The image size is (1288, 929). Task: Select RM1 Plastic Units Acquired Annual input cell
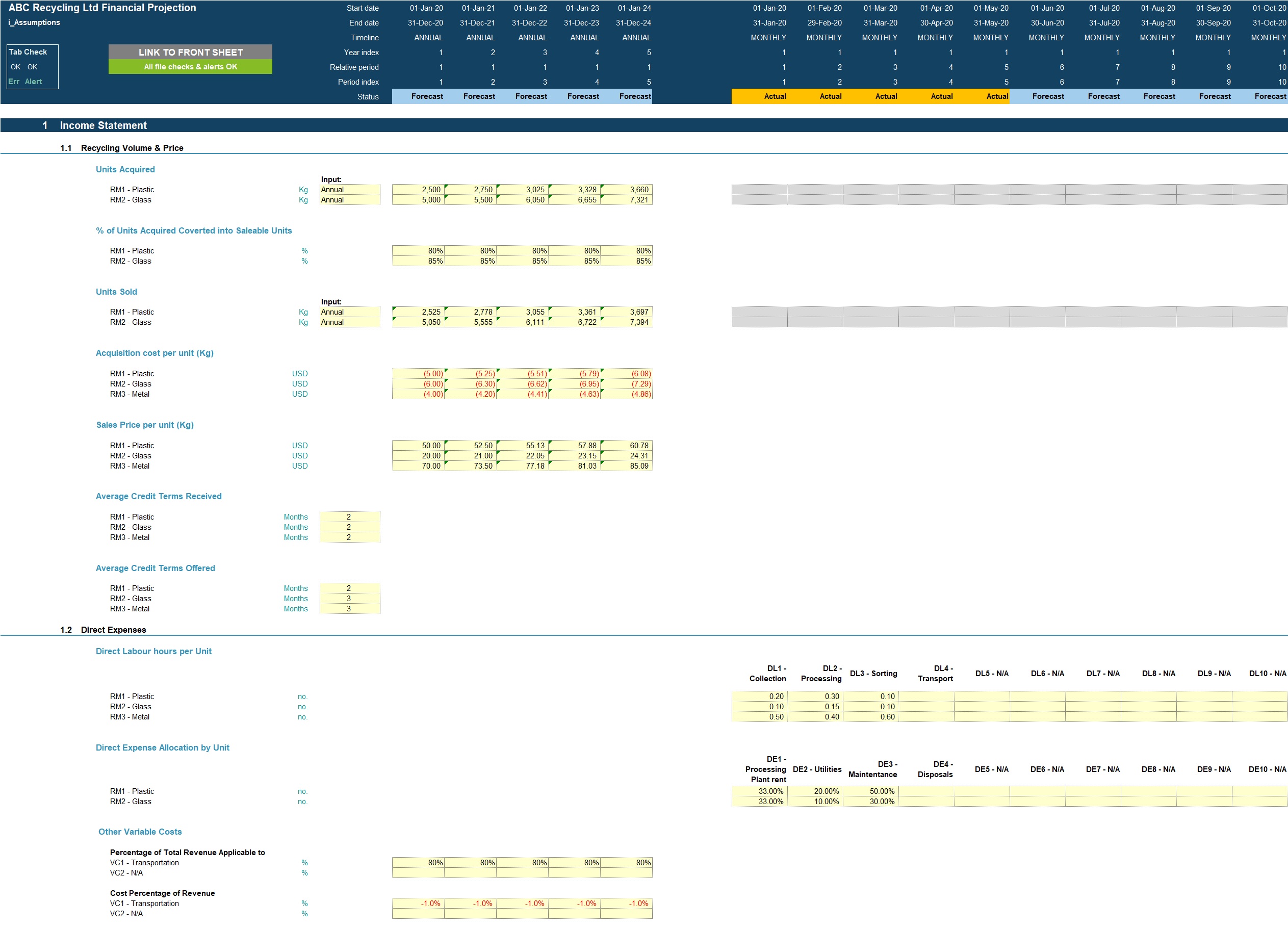point(349,190)
